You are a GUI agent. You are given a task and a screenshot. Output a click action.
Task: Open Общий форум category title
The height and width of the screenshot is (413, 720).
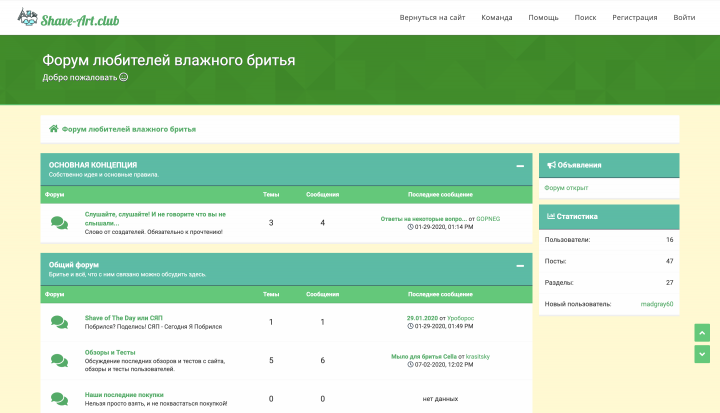point(73,265)
